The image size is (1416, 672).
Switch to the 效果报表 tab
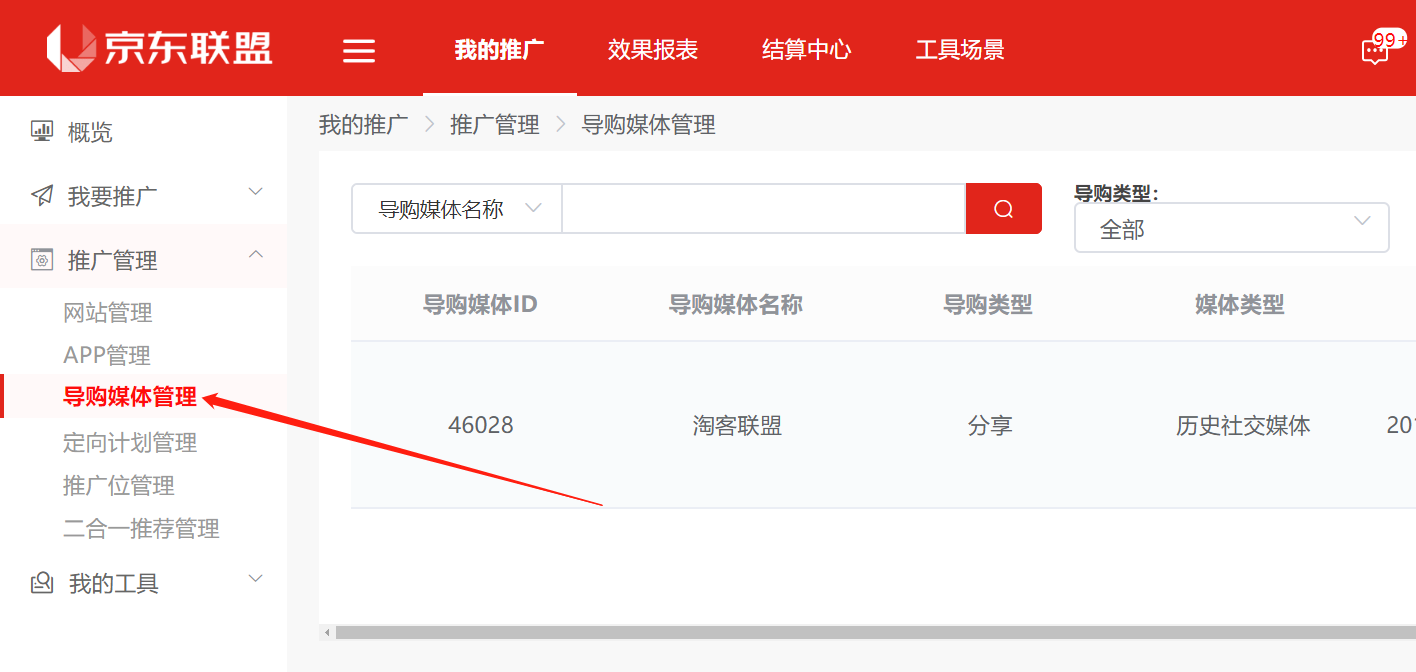point(653,49)
